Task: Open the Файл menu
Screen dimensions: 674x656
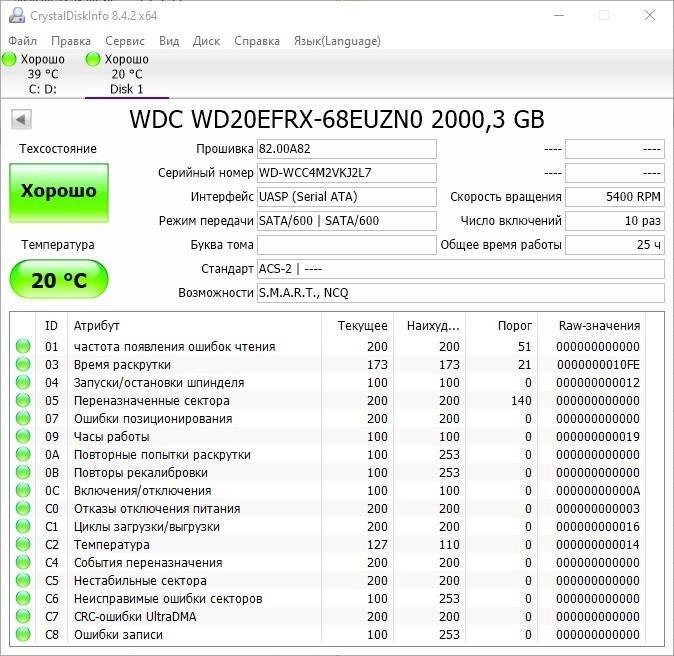Action: (22, 41)
